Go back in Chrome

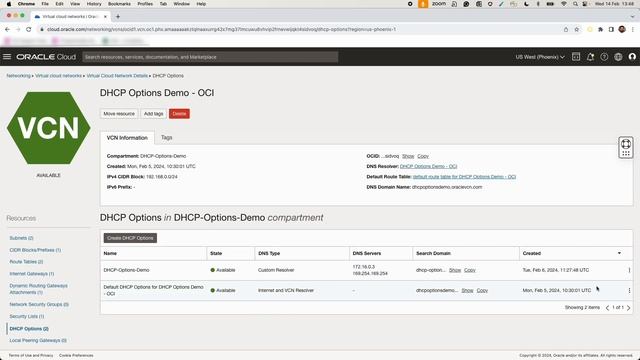coord(7,29)
